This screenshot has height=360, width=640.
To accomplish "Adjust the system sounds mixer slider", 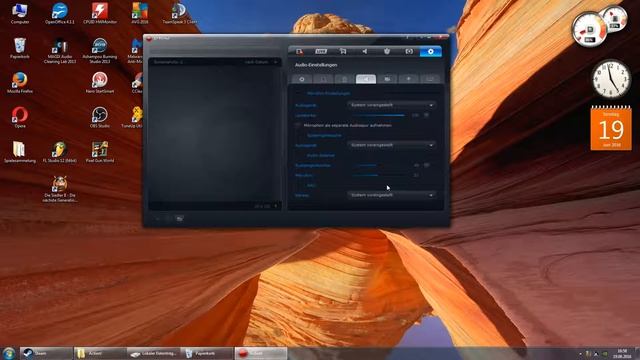I will [380, 165].
